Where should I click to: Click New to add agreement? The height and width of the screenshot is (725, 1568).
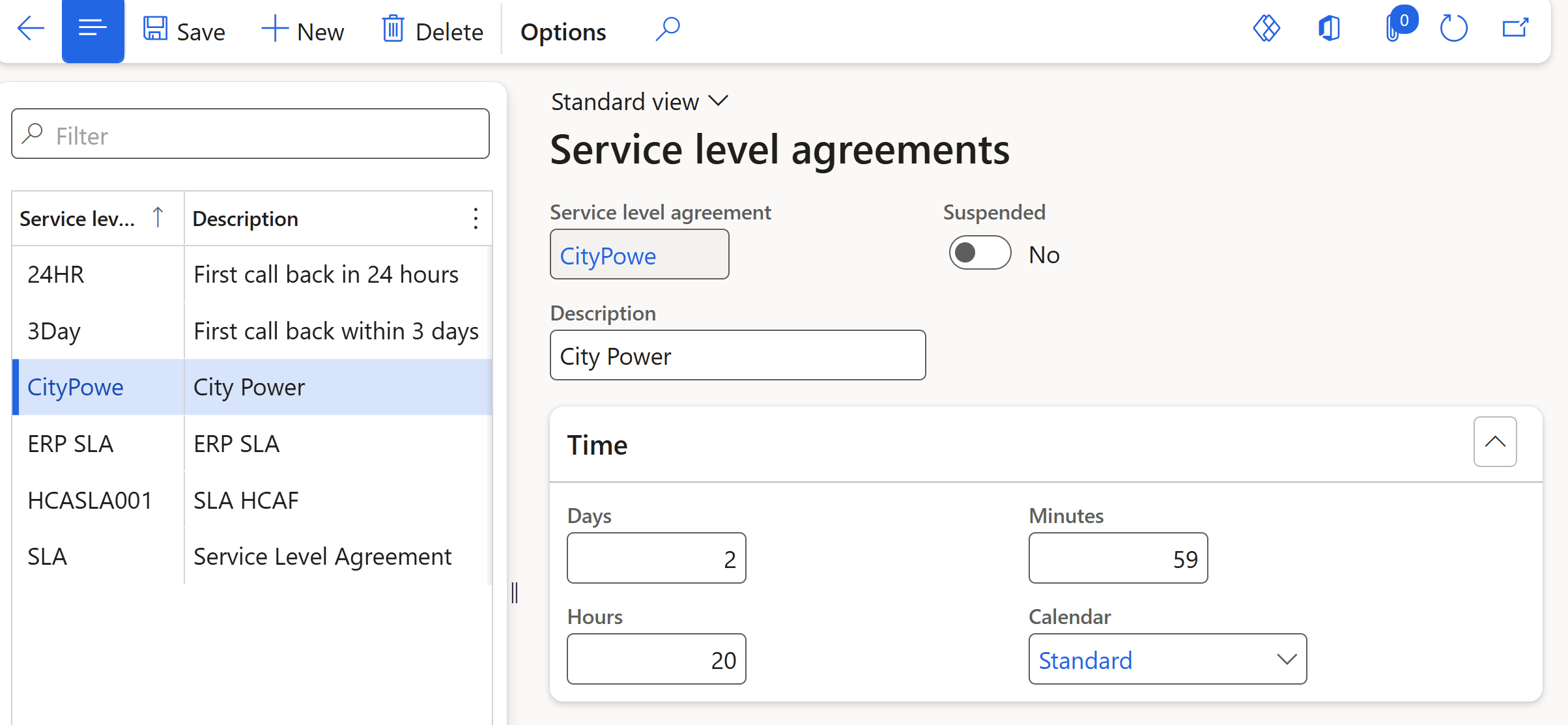[303, 31]
